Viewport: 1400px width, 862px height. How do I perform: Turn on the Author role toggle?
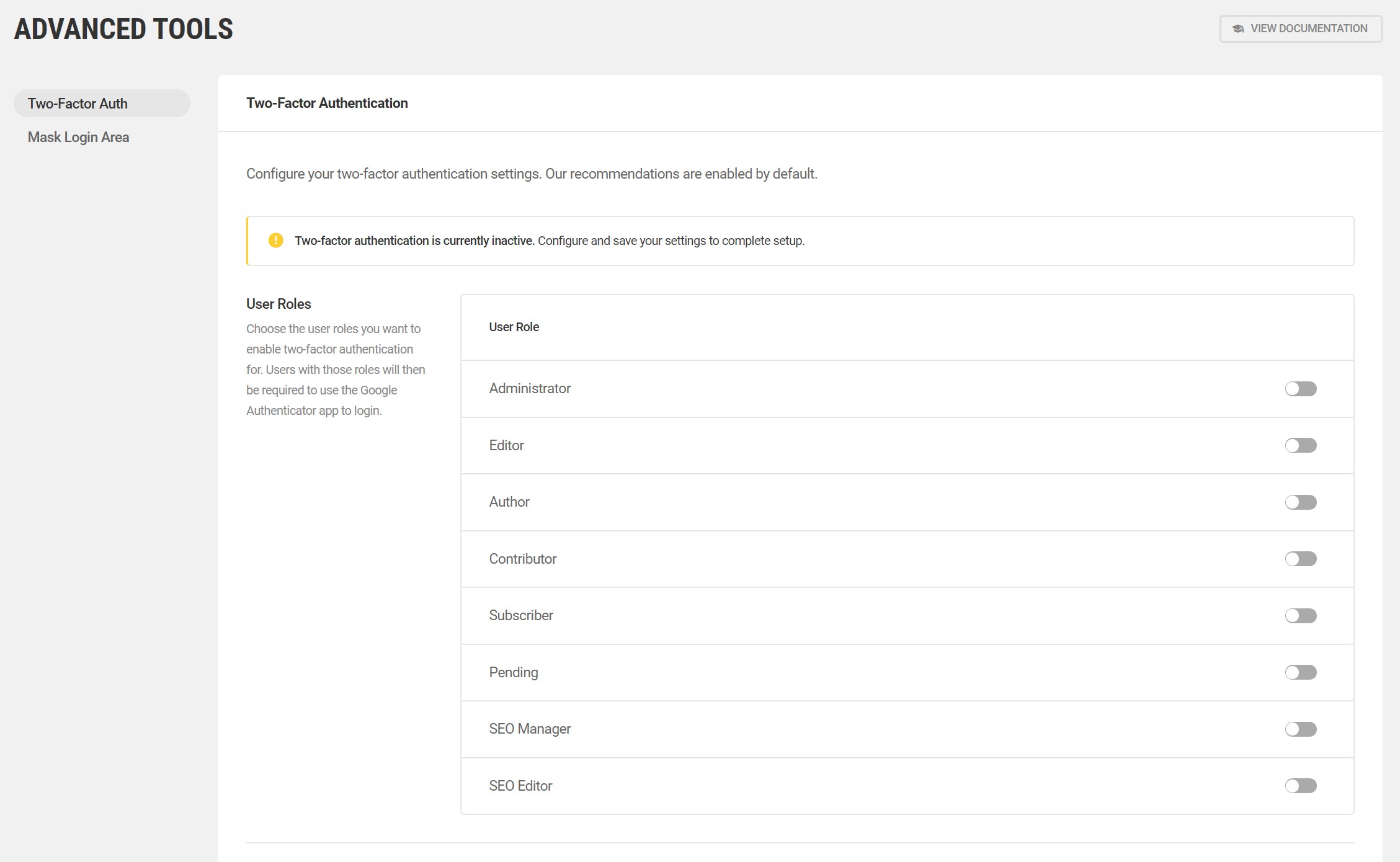pyautogui.click(x=1300, y=502)
